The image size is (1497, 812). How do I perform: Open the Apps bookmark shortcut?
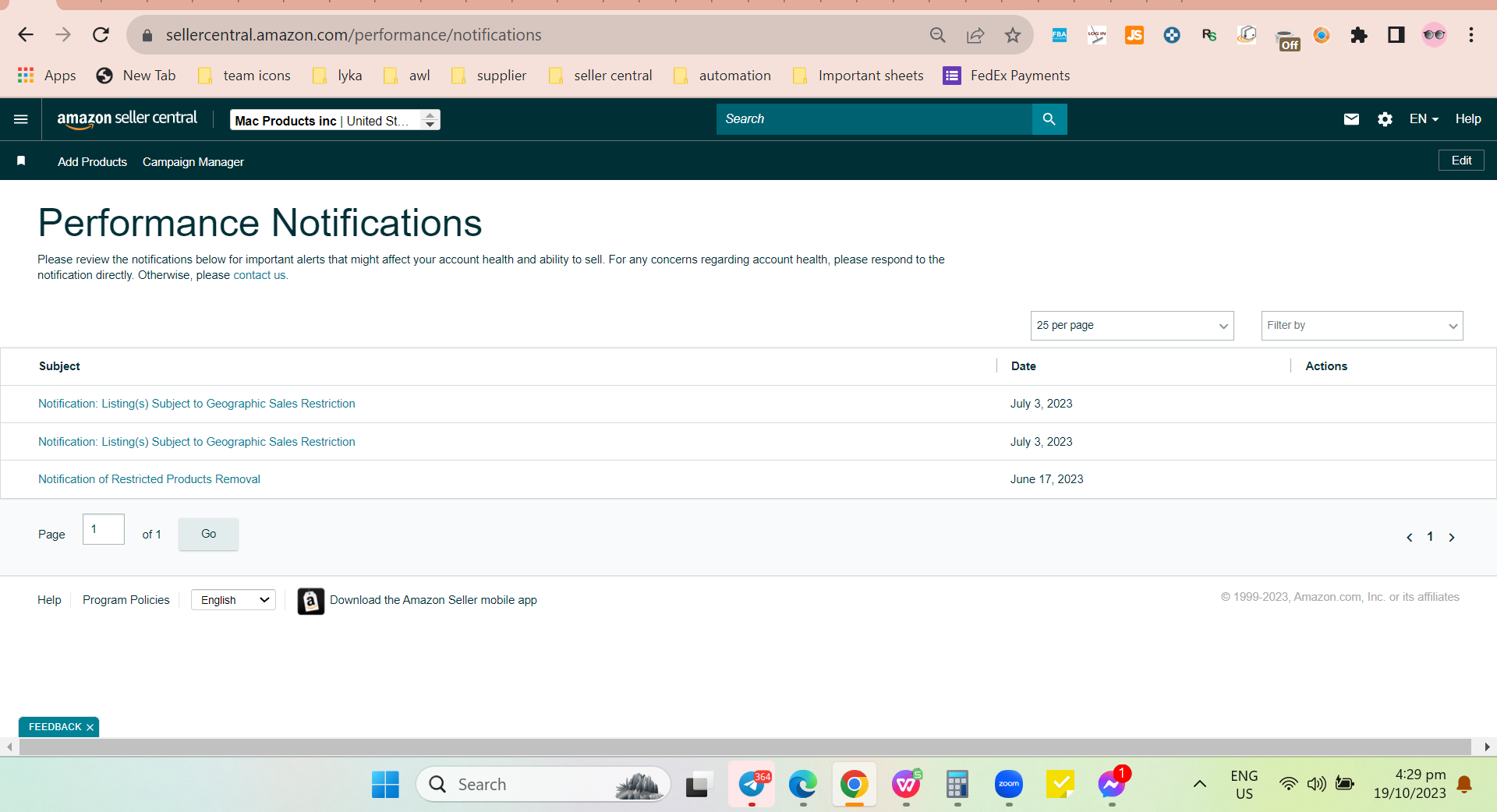47,76
